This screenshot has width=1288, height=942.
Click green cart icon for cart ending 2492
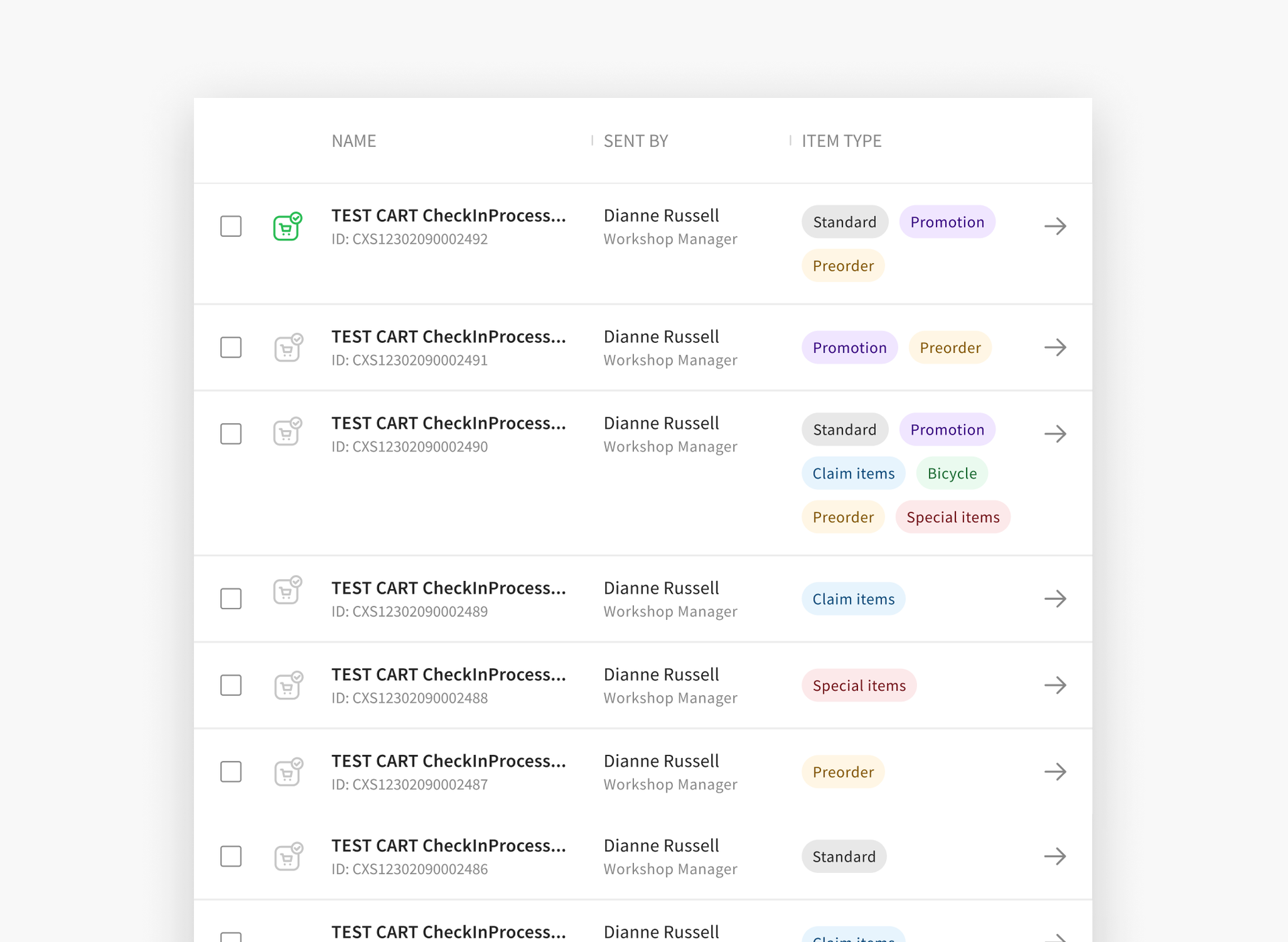(x=287, y=227)
